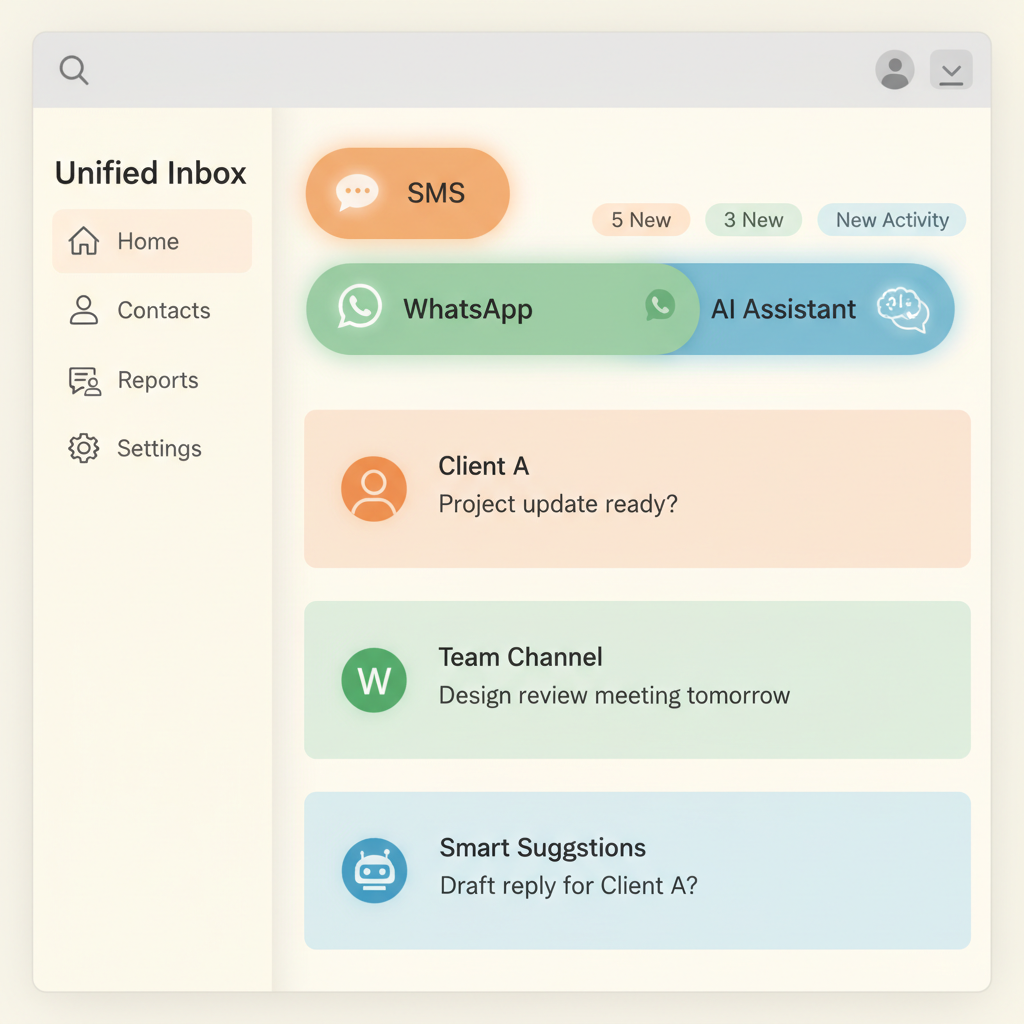Click the New Activity badge
Viewport: 1024px width, 1024px height.
pyautogui.click(x=892, y=220)
